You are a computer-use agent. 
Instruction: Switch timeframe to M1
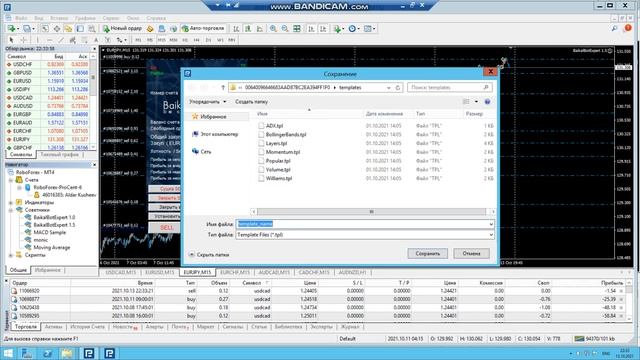138,40
